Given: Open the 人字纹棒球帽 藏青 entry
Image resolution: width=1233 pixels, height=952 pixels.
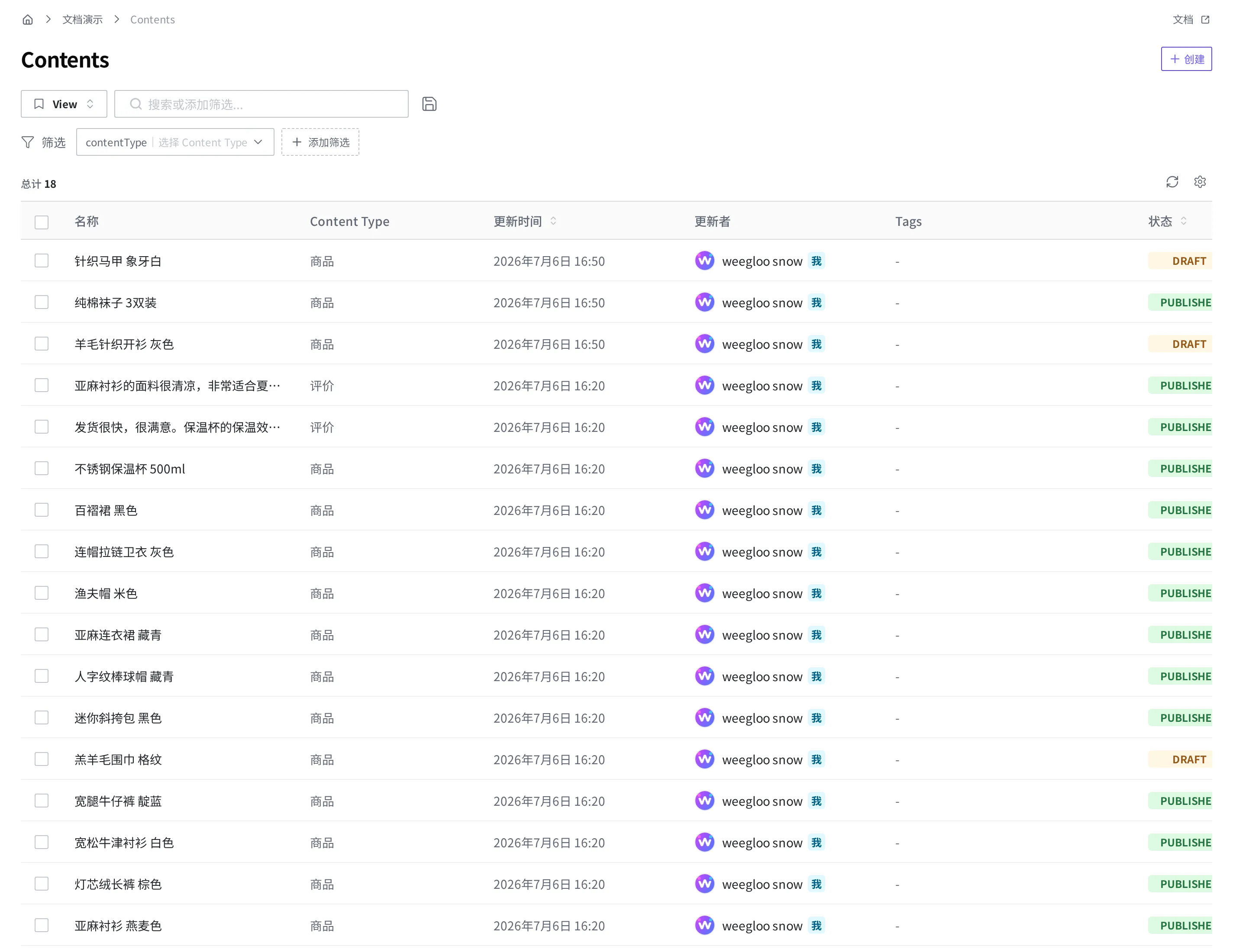Looking at the screenshot, I should 124,676.
